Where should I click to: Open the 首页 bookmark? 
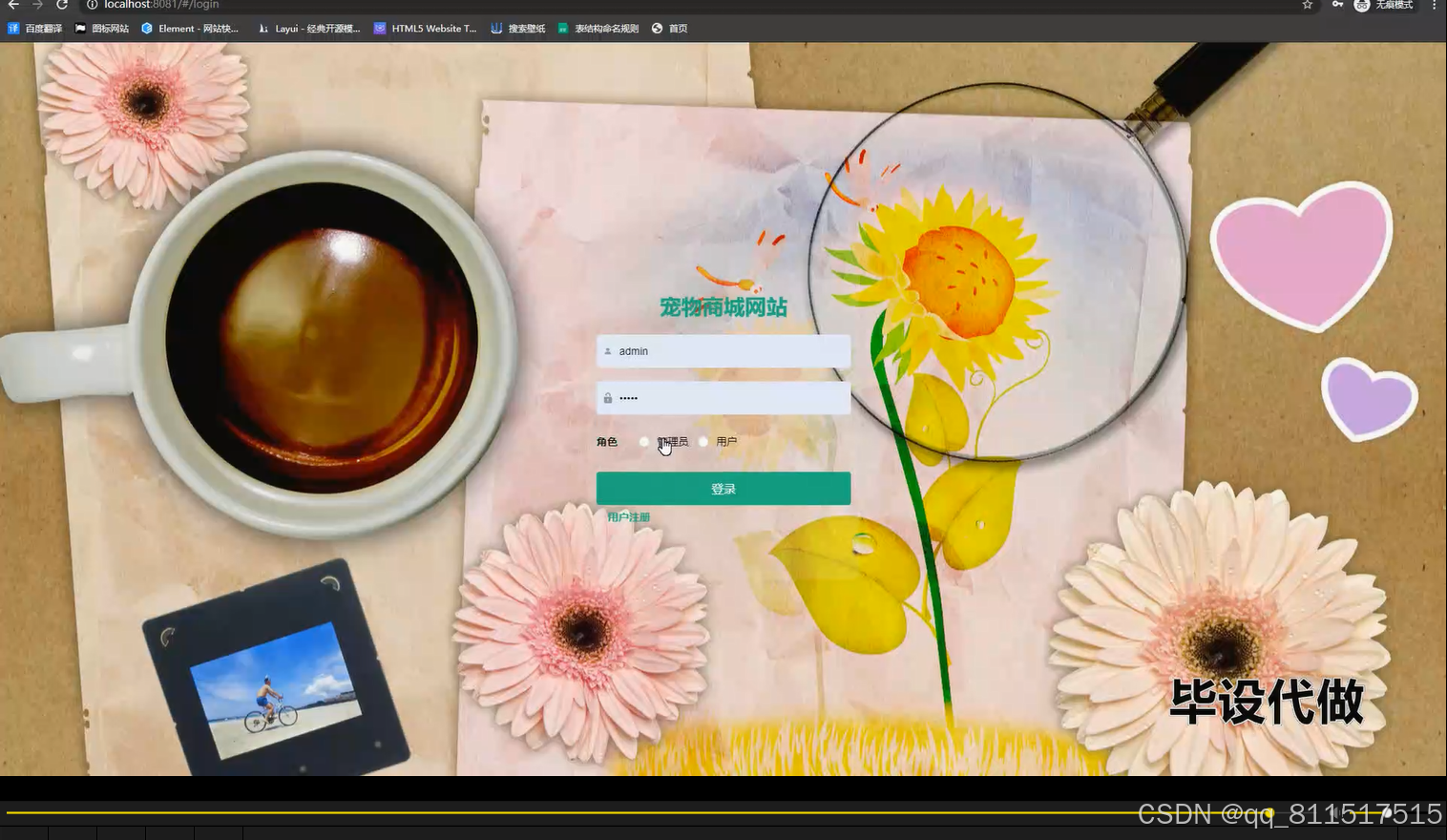click(x=670, y=29)
